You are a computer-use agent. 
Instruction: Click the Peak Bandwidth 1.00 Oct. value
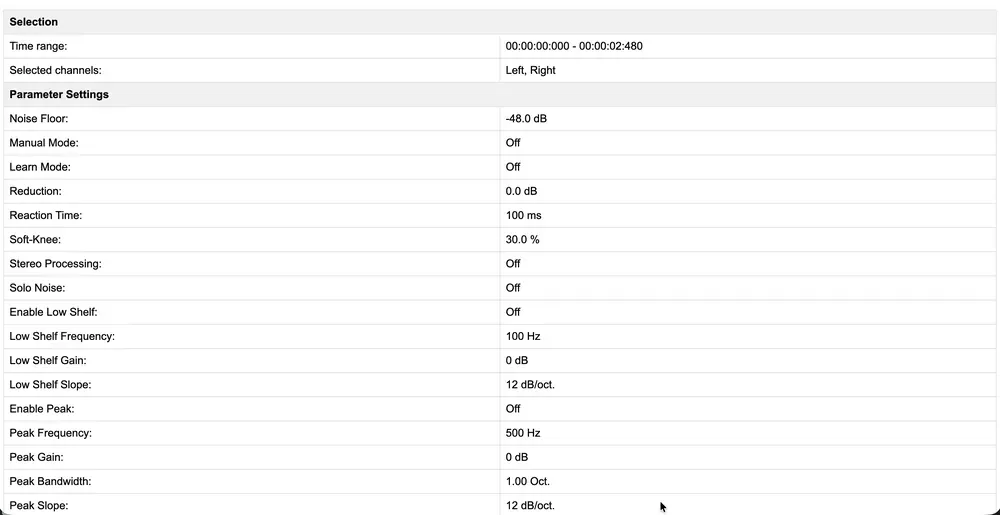(527, 481)
